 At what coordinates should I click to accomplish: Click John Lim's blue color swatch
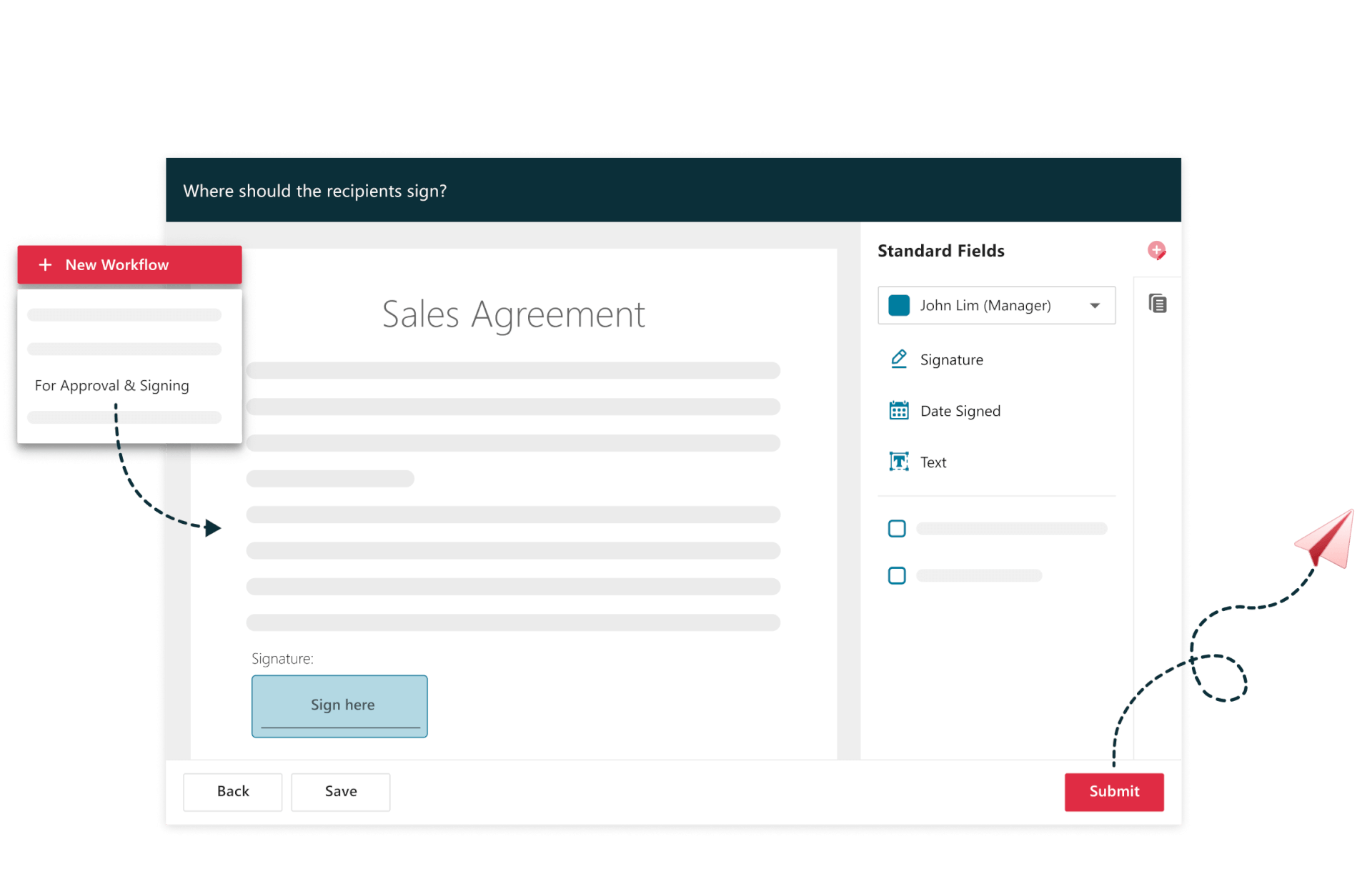[898, 305]
